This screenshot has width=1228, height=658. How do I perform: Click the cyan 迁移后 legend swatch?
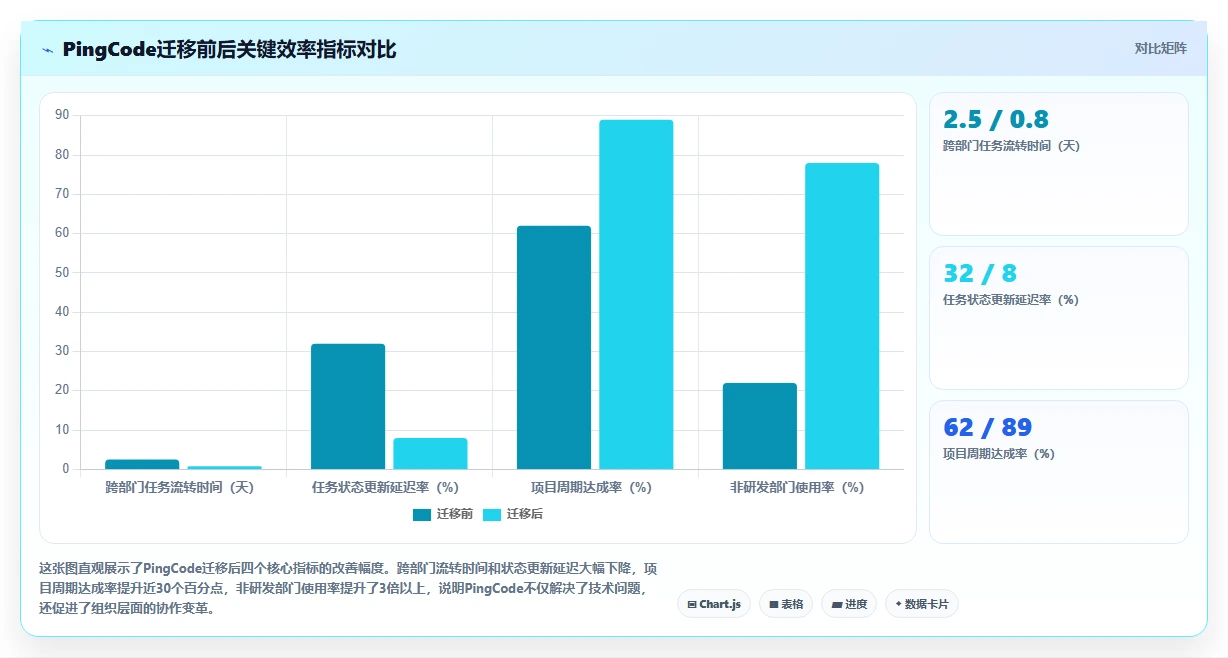(492, 515)
